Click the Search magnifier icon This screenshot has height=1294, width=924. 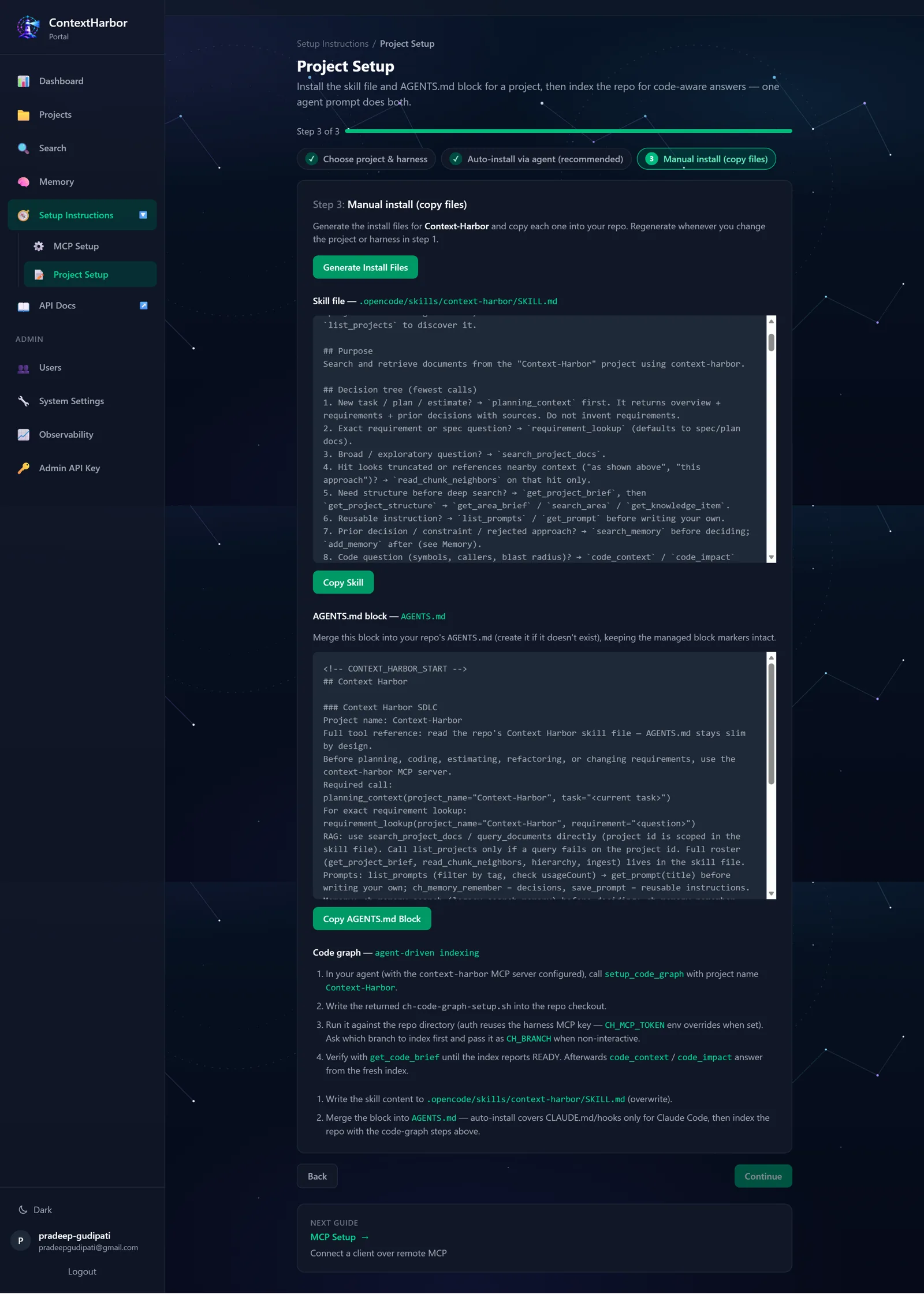click(x=24, y=148)
